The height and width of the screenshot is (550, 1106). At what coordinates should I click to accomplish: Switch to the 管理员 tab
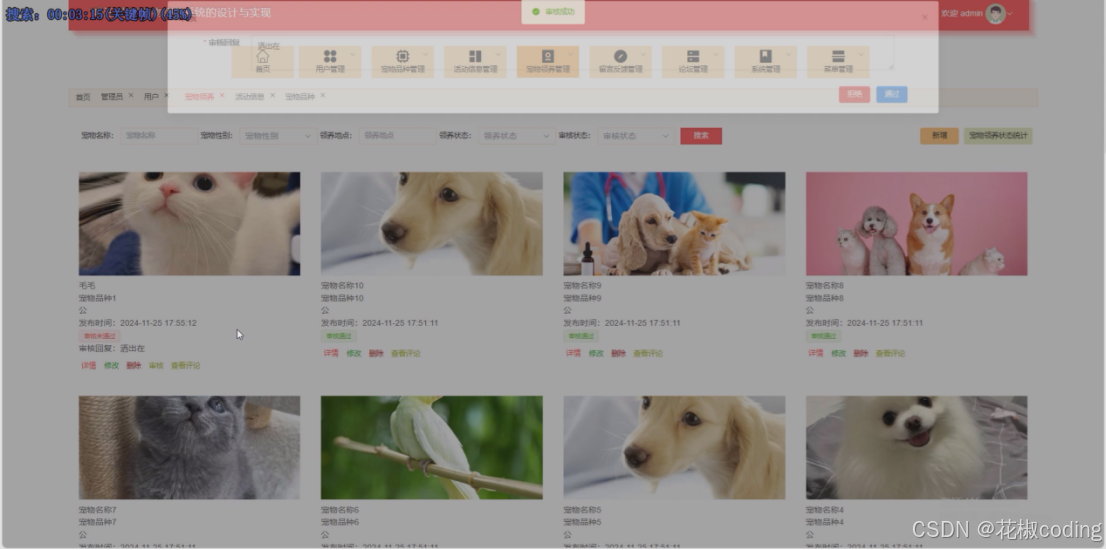pyautogui.click(x=111, y=97)
